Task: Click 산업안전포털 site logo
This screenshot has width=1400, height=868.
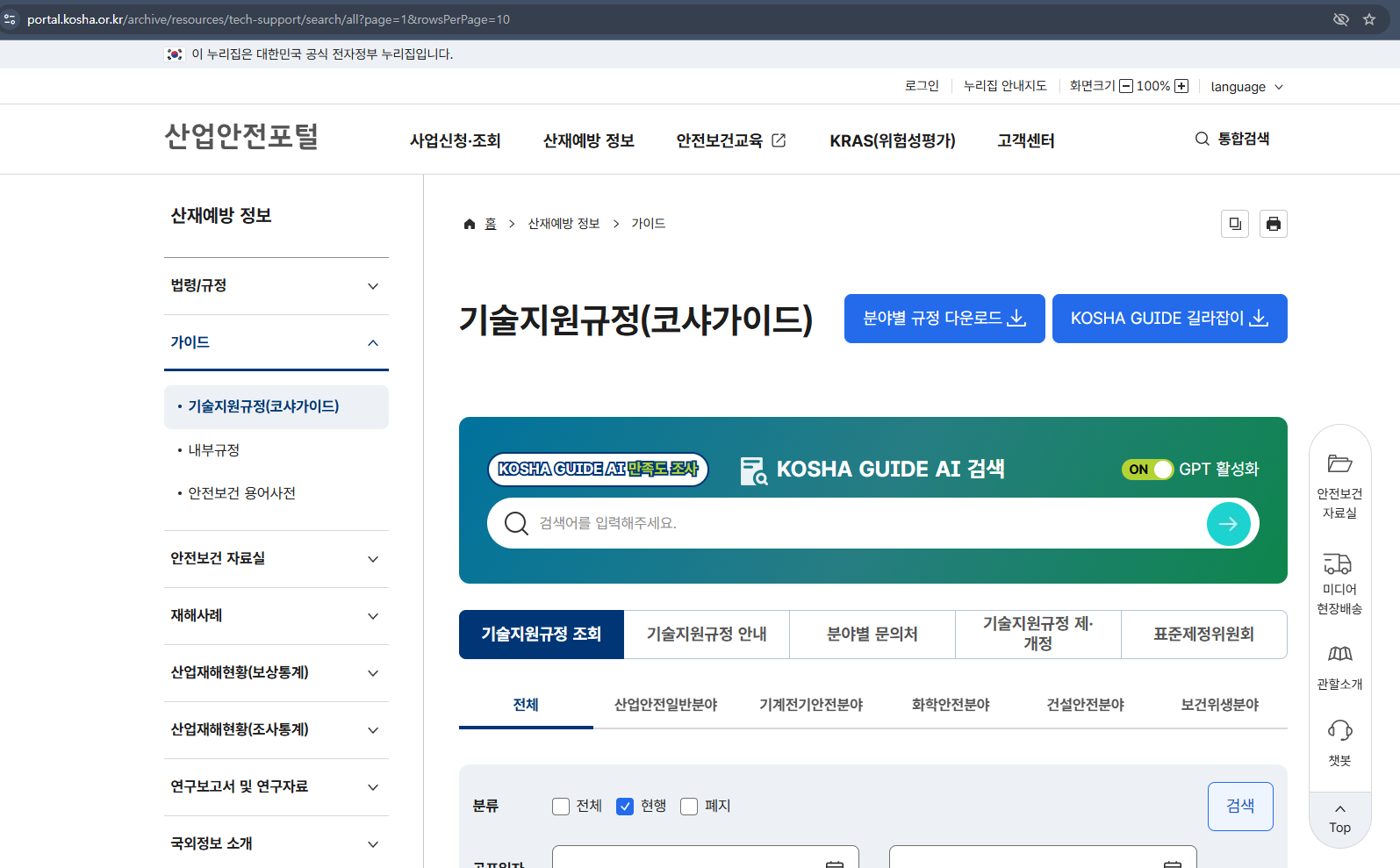Action: point(241,137)
